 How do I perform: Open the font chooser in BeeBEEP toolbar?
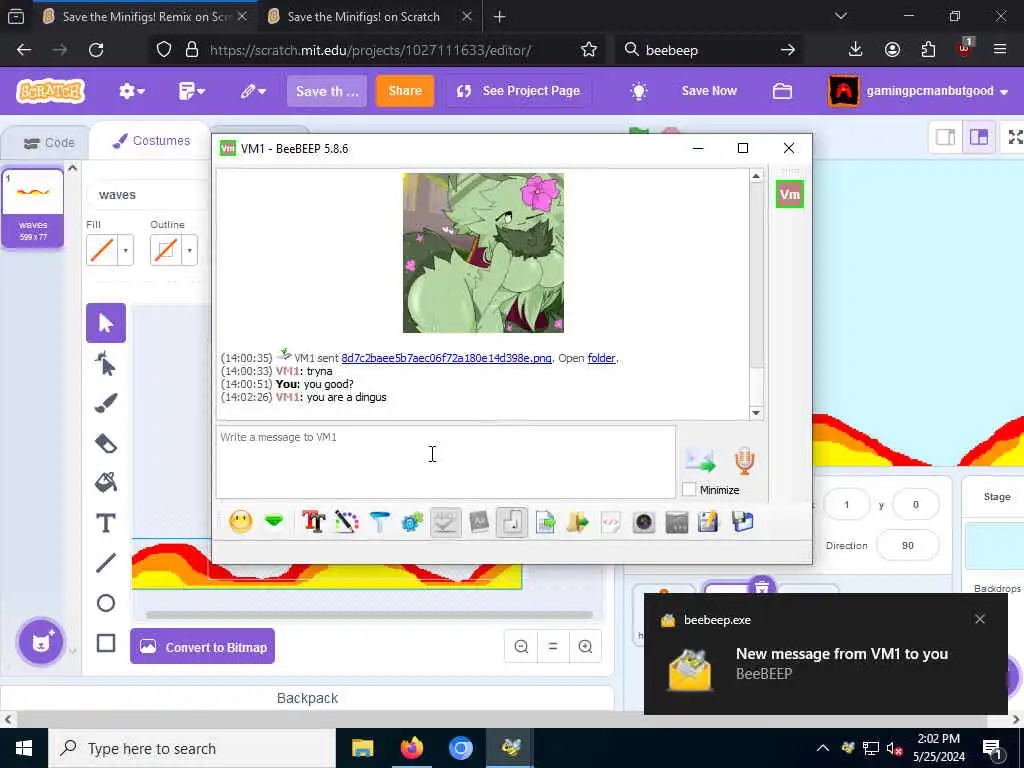(x=313, y=522)
